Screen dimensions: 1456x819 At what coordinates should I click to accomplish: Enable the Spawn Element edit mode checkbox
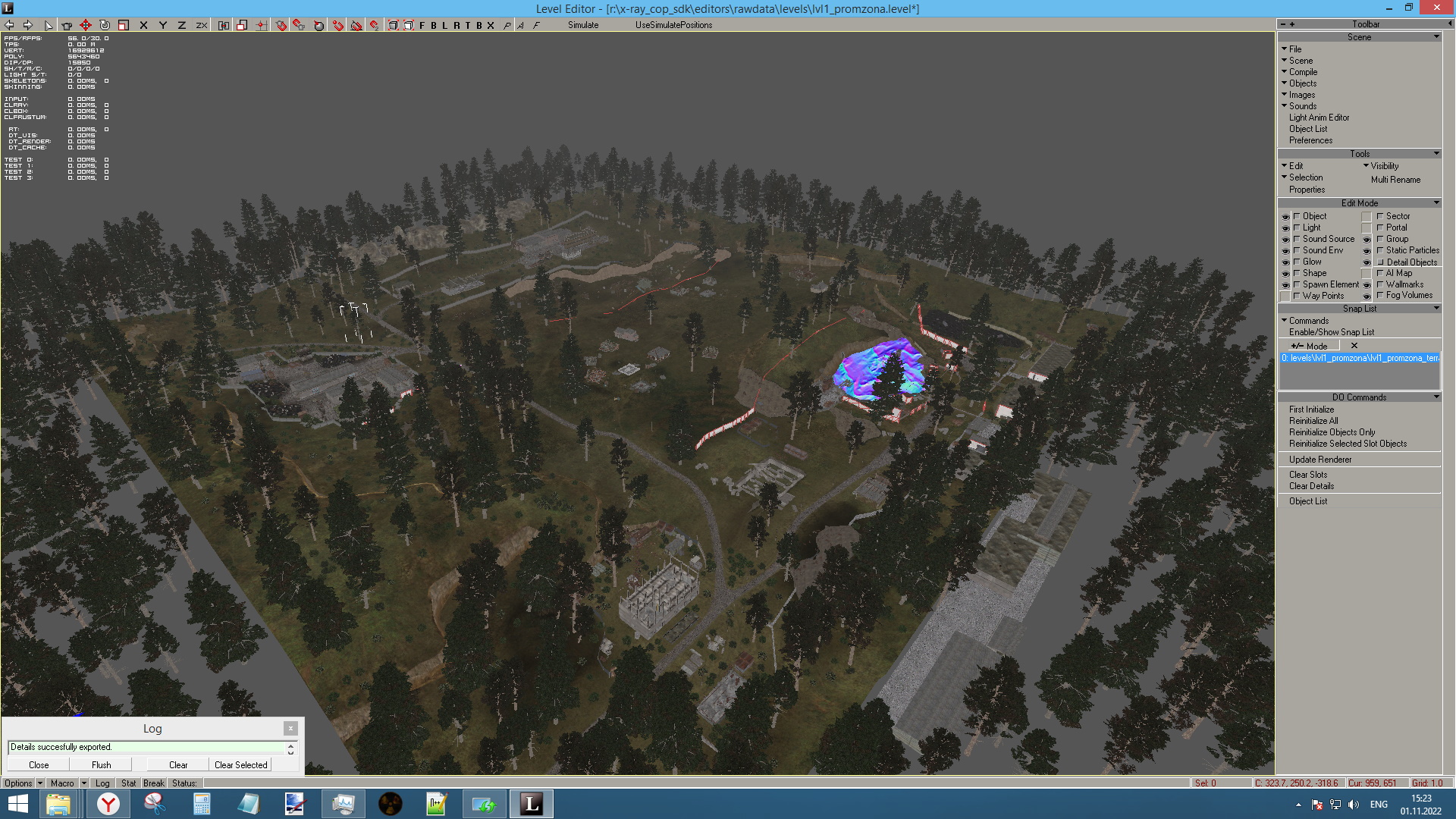pos(1297,284)
